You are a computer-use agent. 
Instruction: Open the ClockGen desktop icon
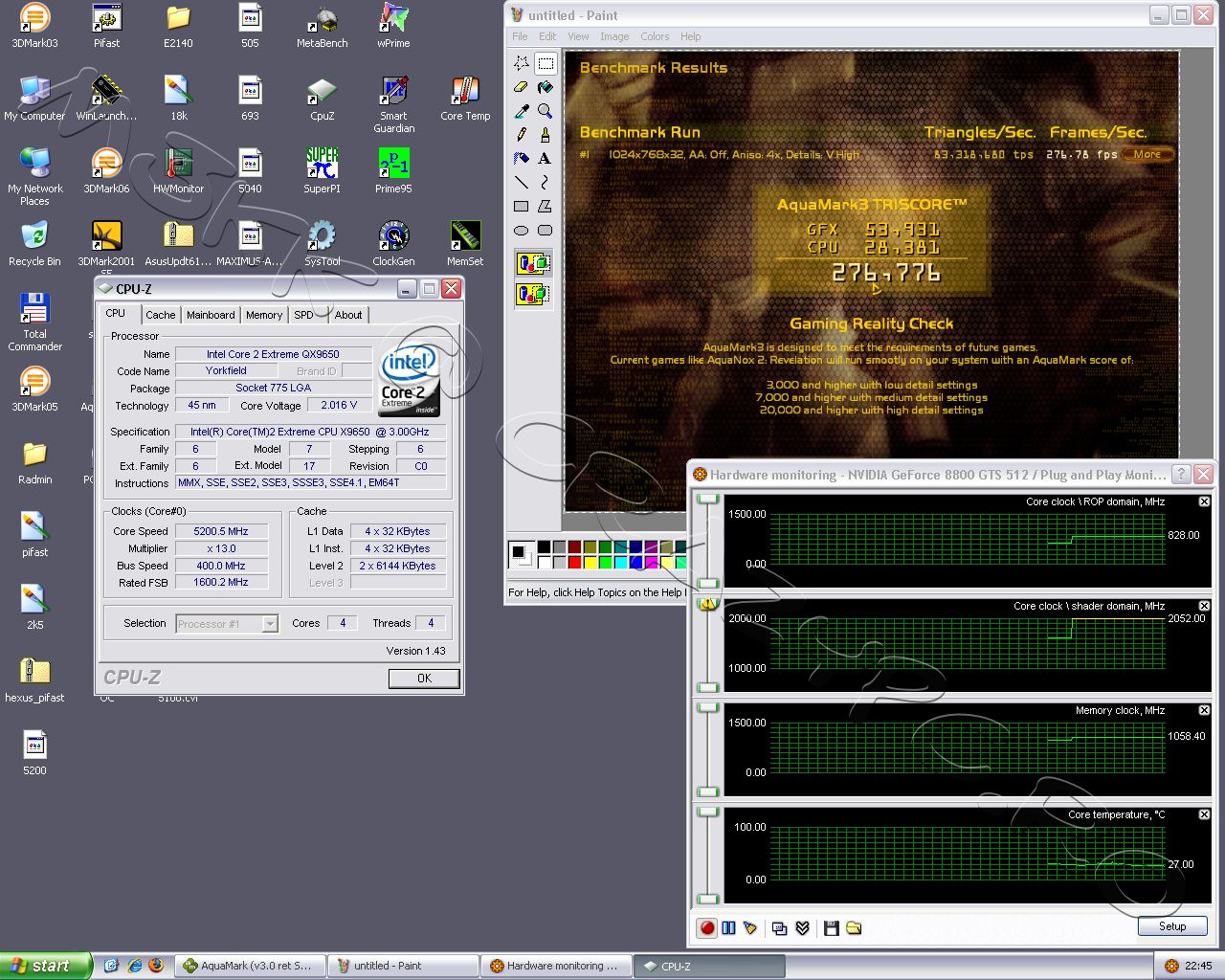393,243
